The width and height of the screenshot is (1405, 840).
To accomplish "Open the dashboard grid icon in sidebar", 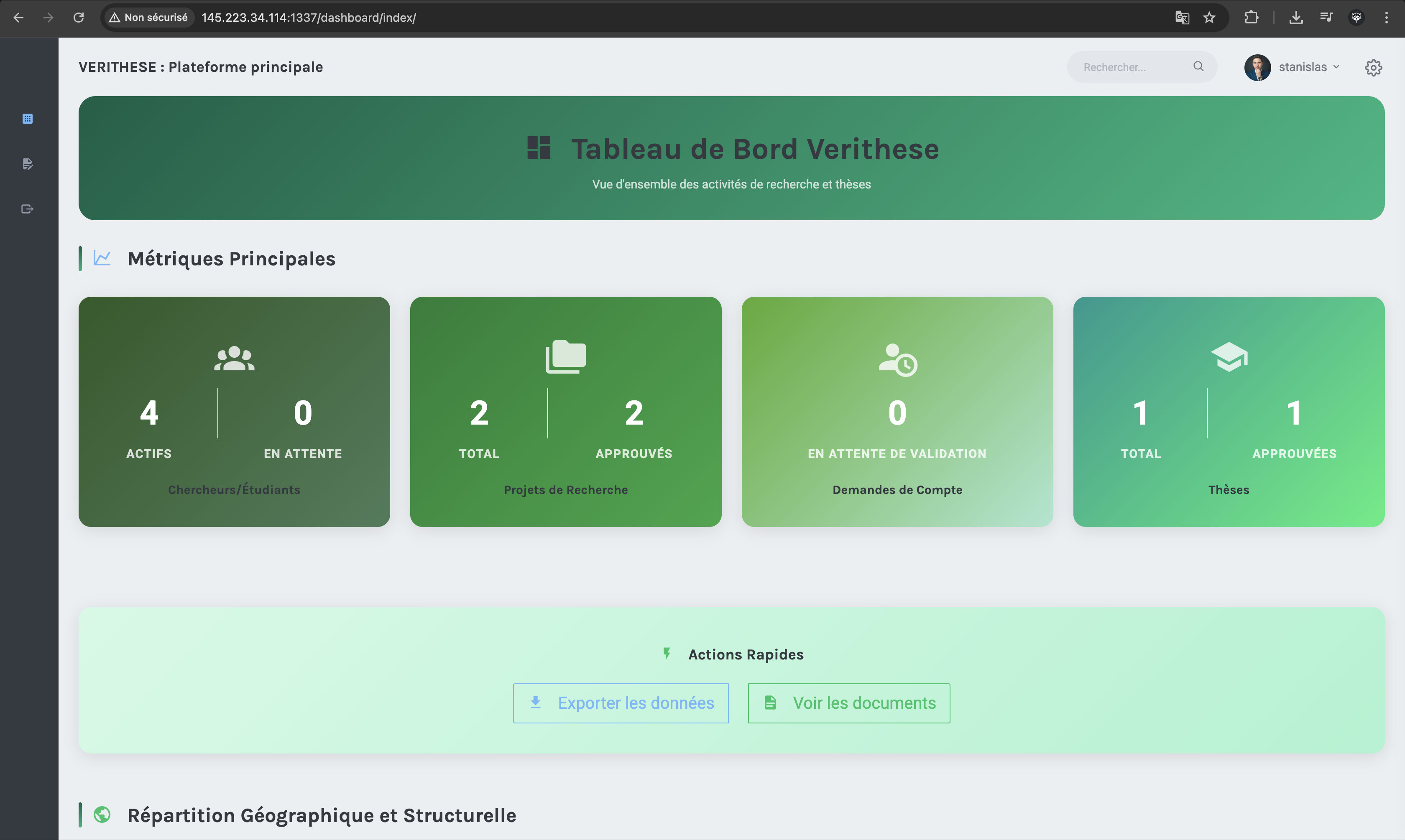I will click(x=27, y=119).
